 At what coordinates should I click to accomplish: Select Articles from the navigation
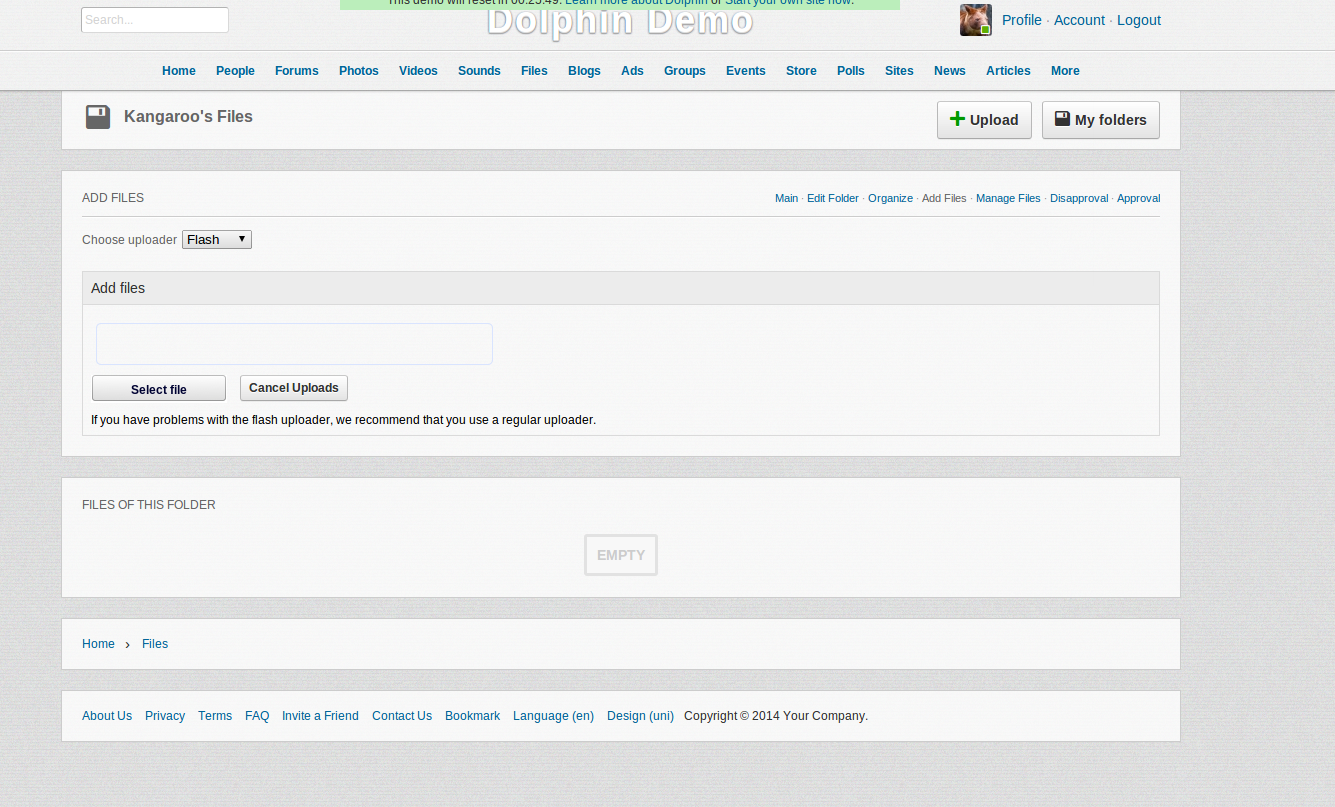coord(1008,71)
